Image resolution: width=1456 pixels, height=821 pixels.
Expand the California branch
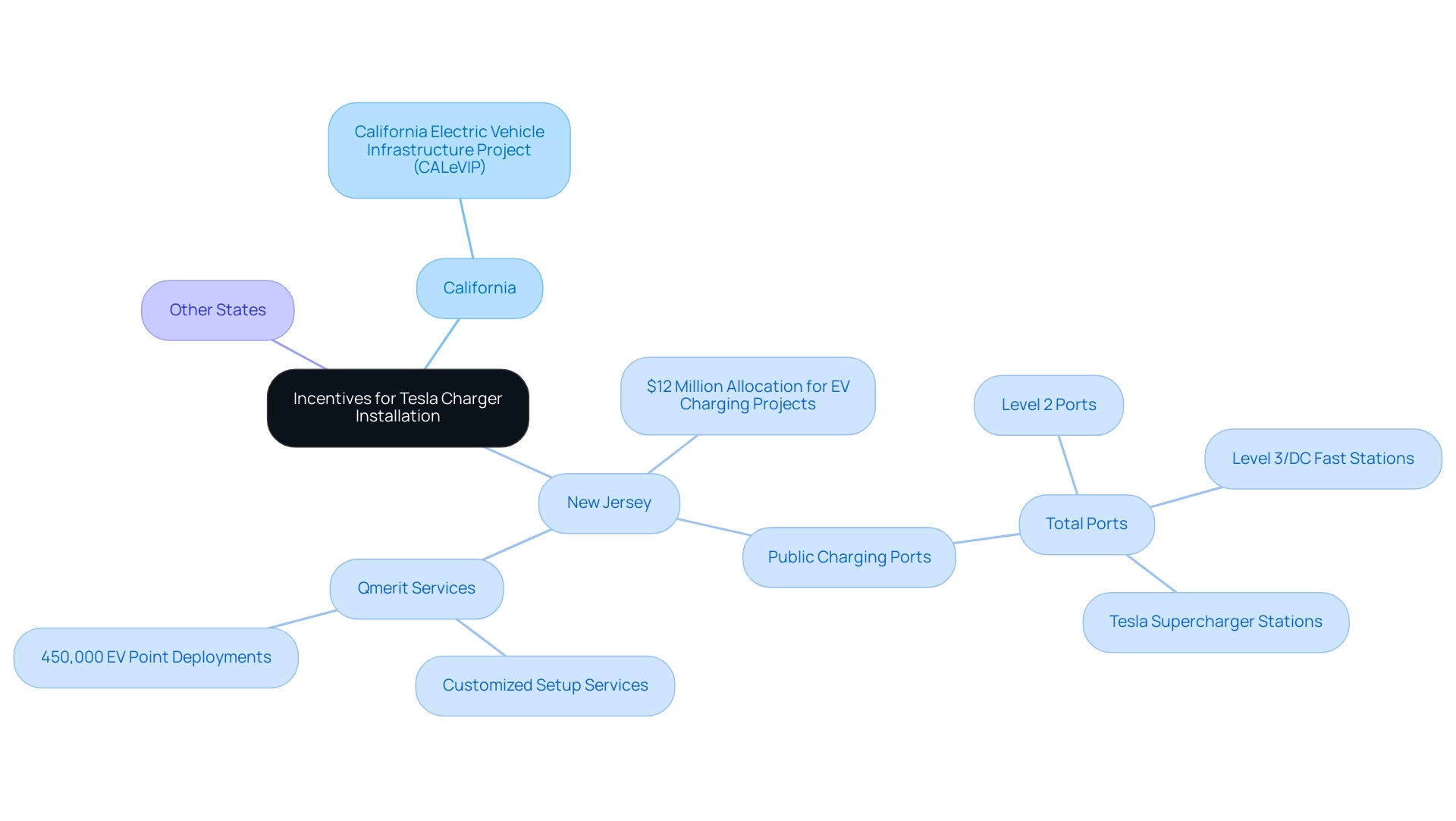pyautogui.click(x=479, y=288)
